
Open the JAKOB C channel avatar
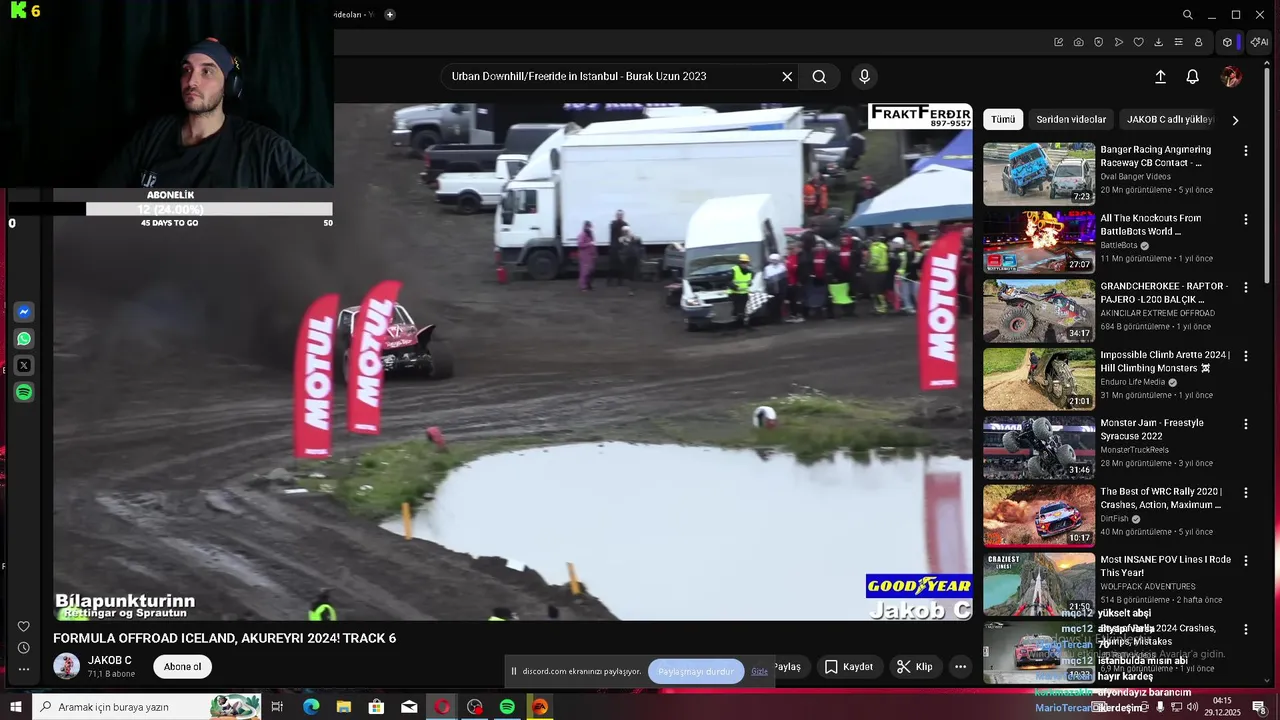(x=66, y=666)
